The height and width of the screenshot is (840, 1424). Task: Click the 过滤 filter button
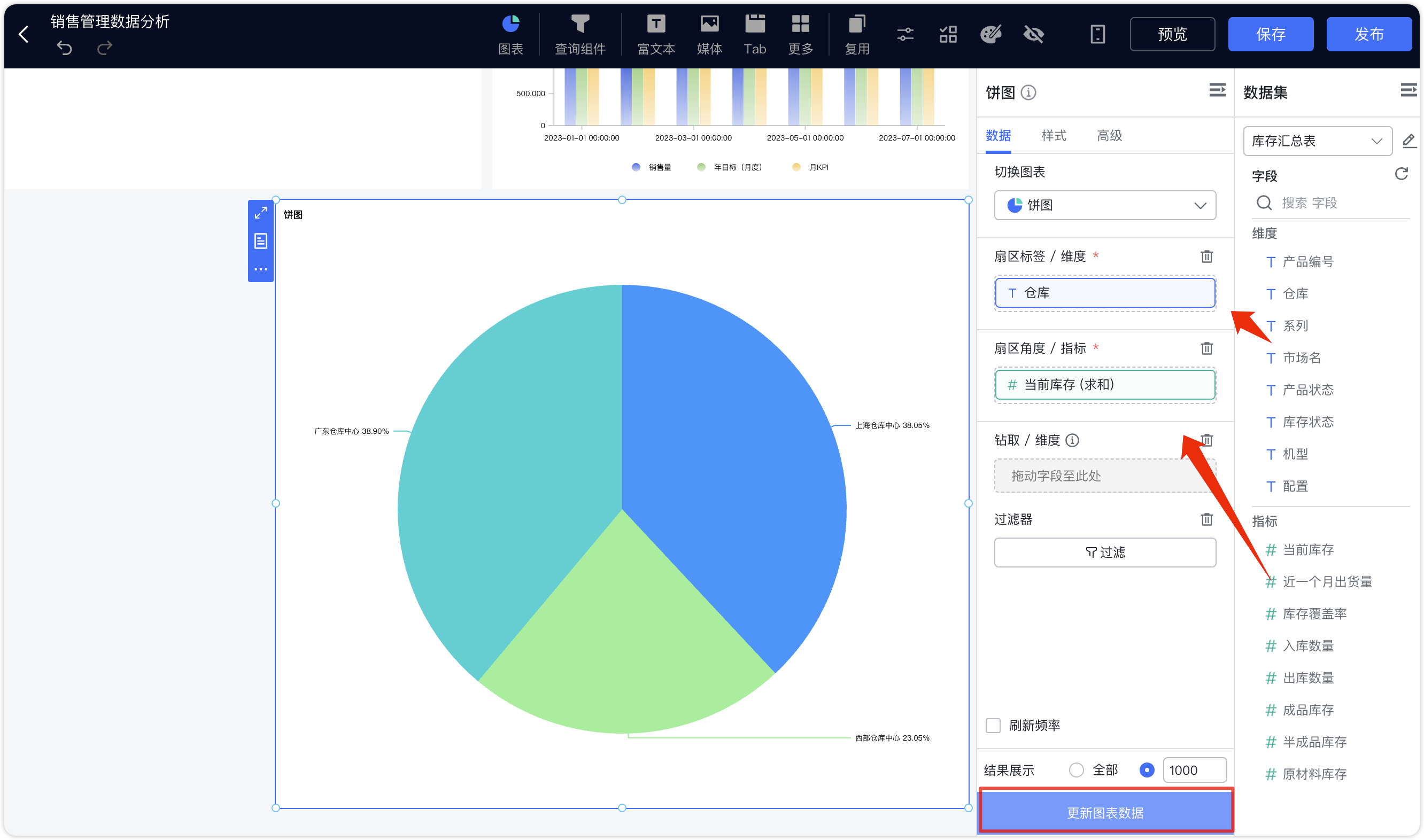point(1105,553)
